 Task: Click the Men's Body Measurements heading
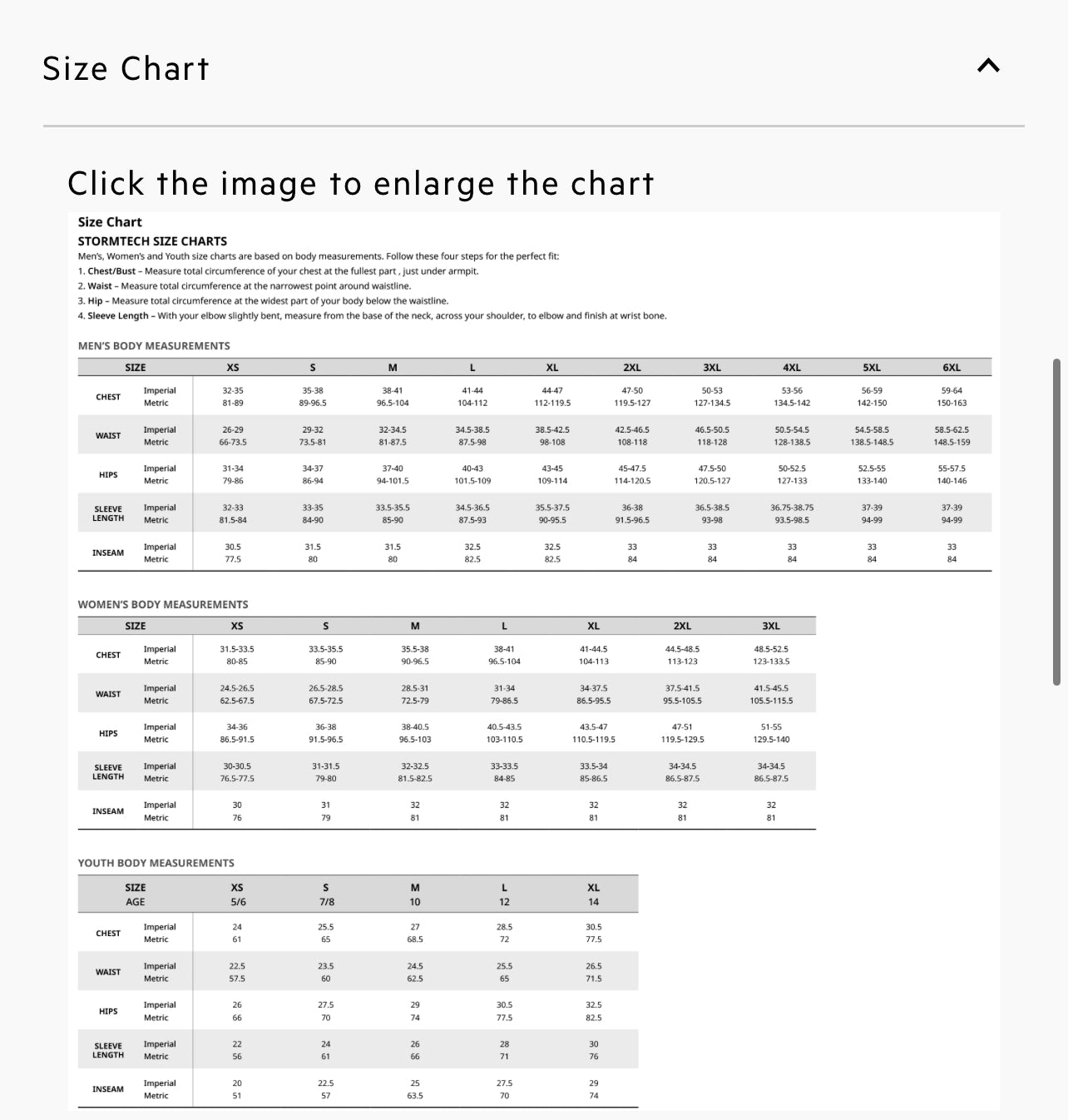coord(154,346)
